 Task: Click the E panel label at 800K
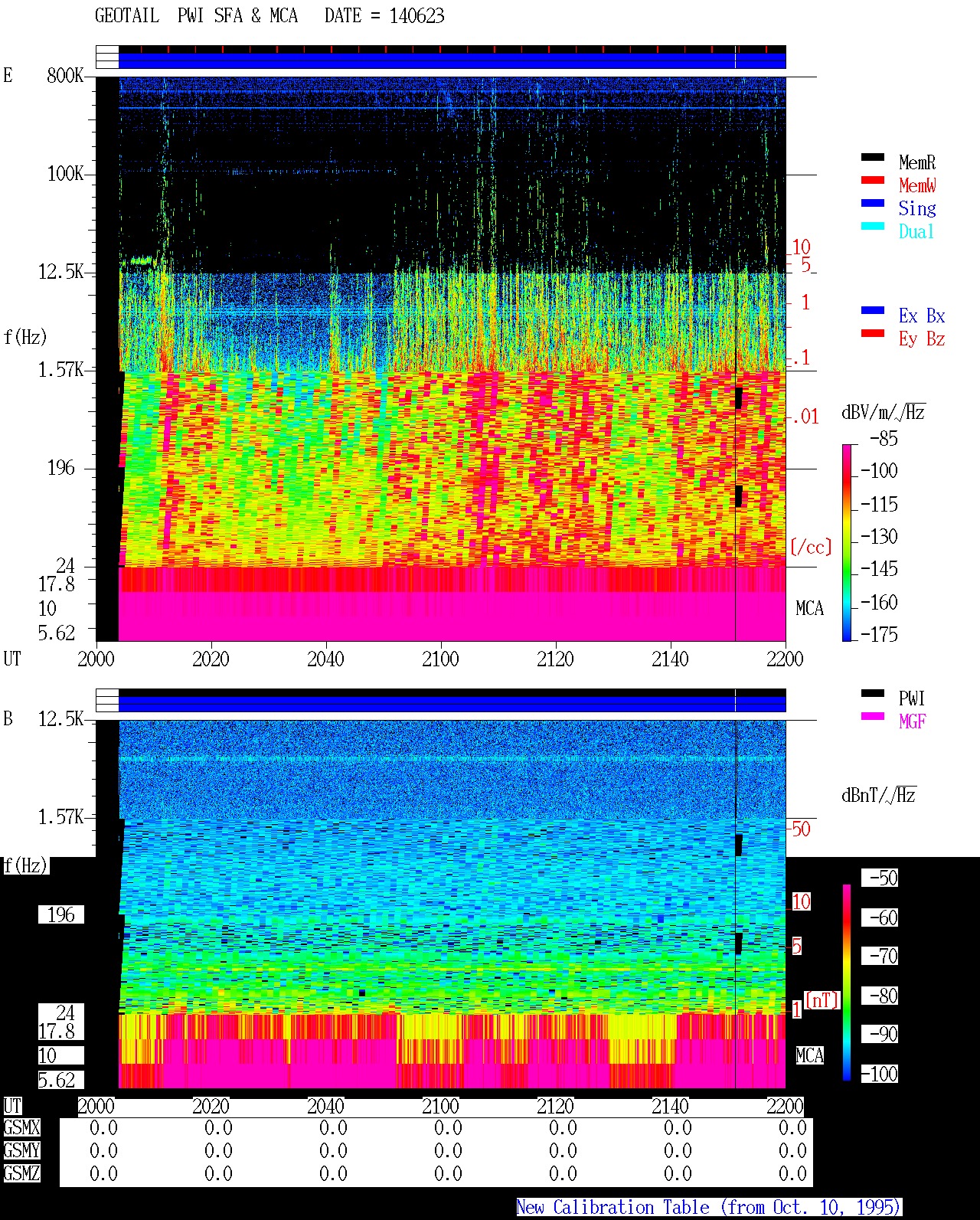[8, 75]
